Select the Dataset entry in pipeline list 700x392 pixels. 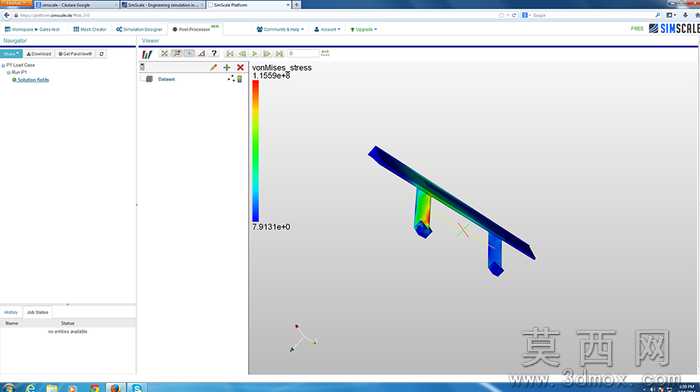pyautogui.click(x=166, y=79)
